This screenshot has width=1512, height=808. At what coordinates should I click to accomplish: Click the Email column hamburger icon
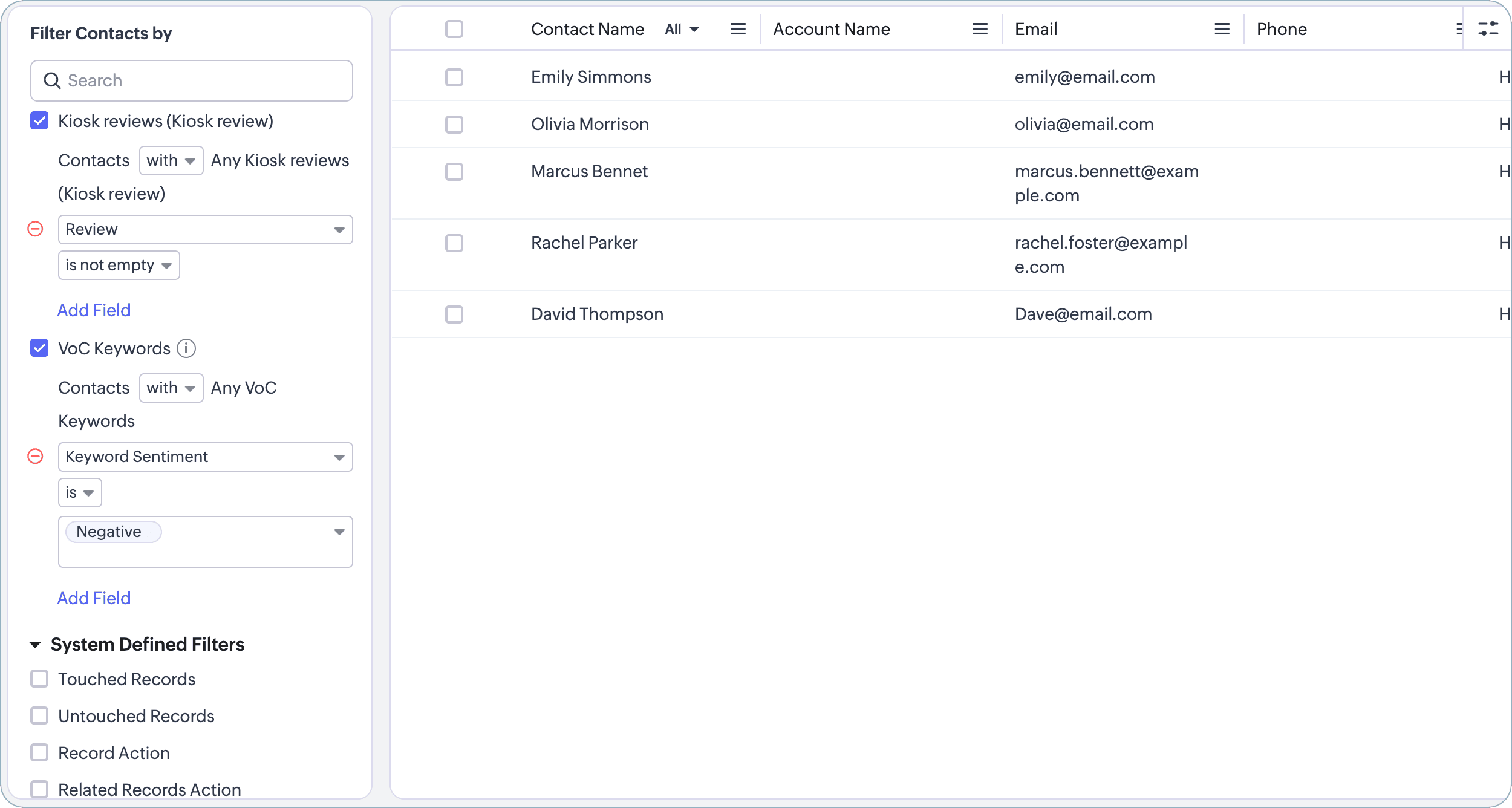(x=1222, y=29)
